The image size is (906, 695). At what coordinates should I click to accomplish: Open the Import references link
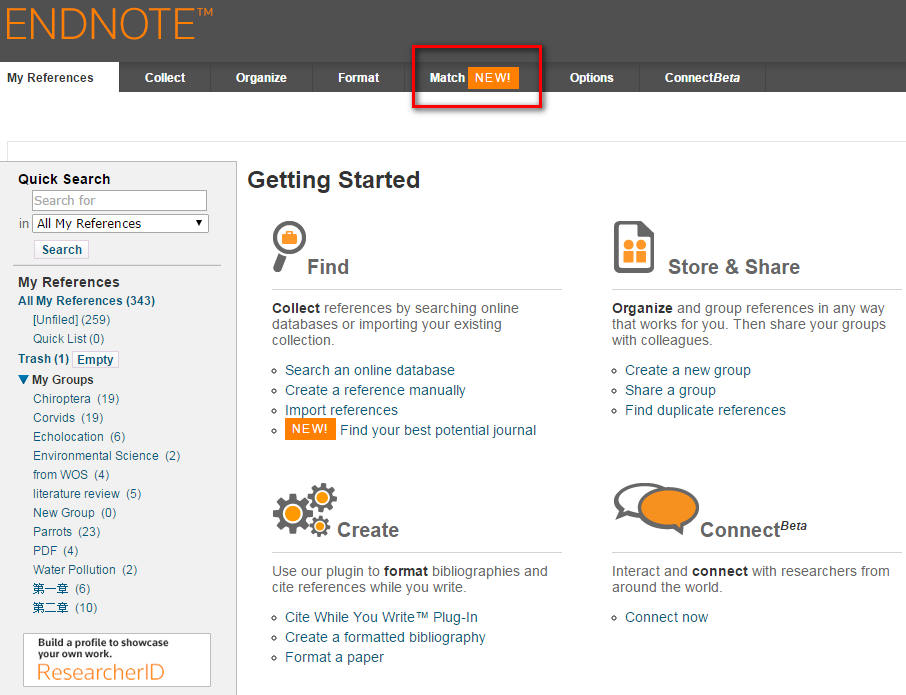click(341, 410)
